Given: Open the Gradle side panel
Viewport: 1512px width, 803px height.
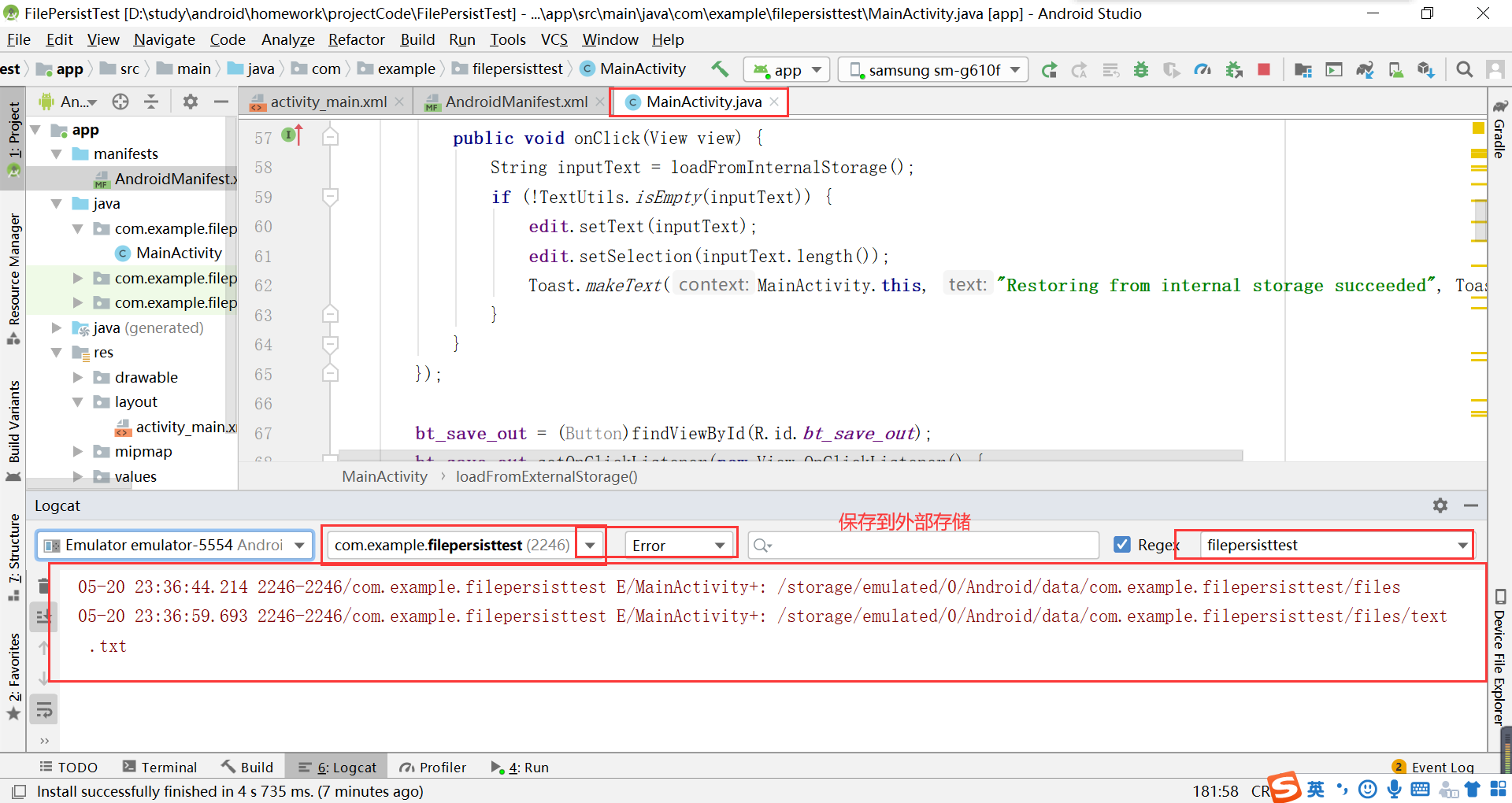Looking at the screenshot, I should (1499, 130).
